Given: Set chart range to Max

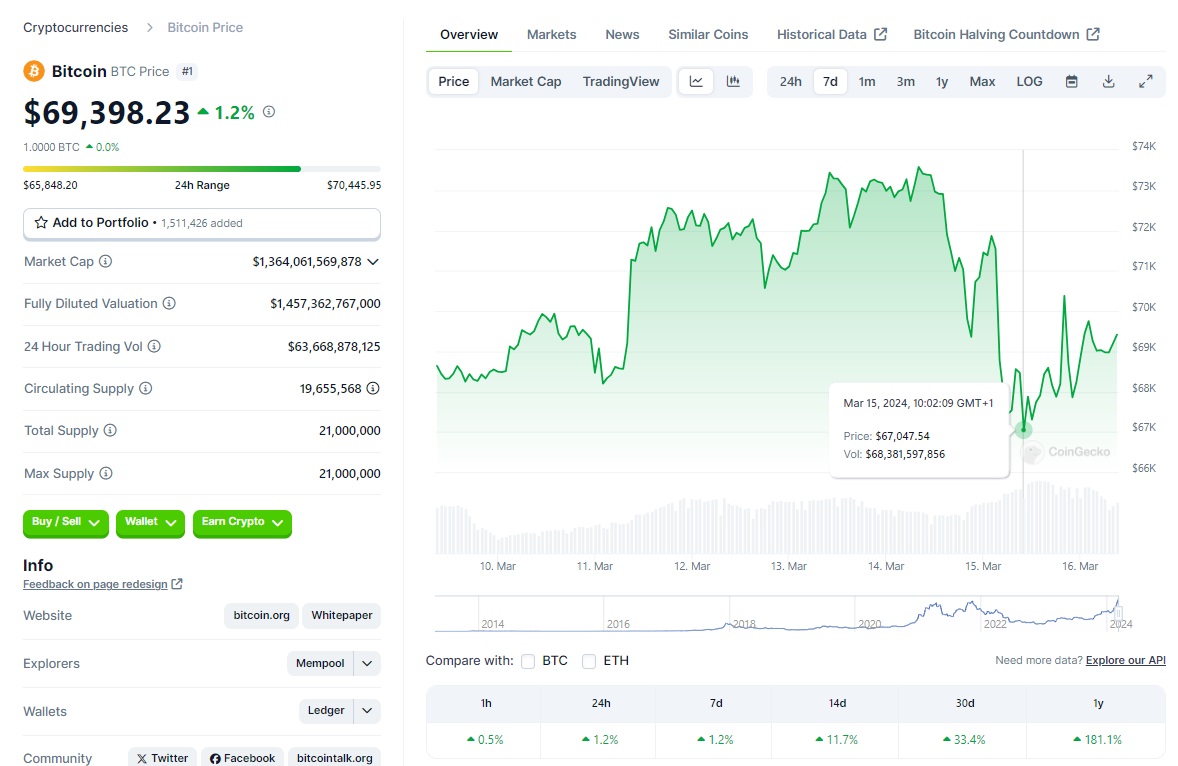Looking at the screenshot, I should 982,81.
